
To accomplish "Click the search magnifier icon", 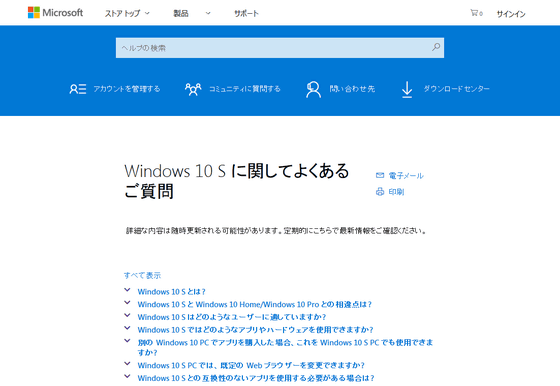I will click(436, 47).
